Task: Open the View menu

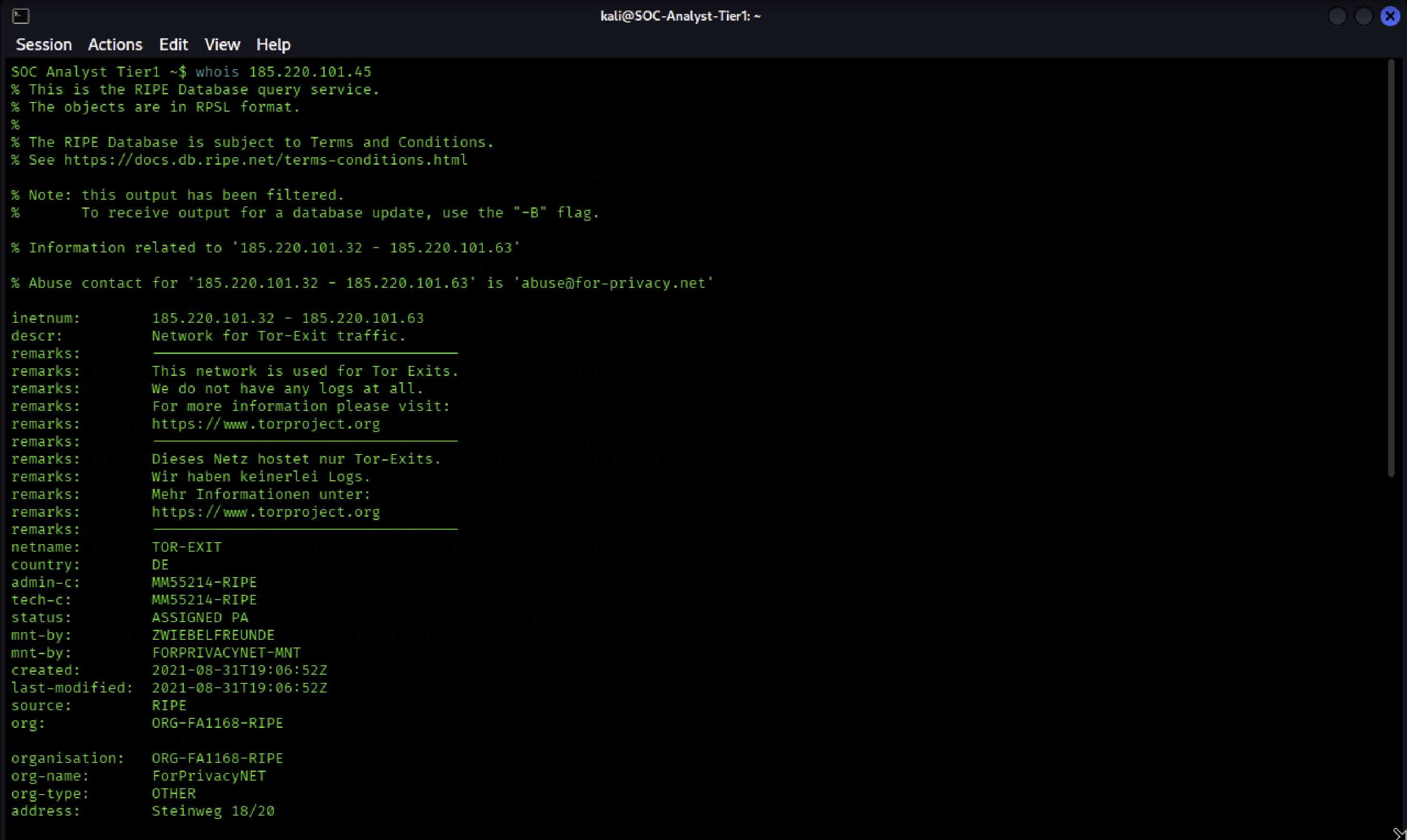Action: click(x=222, y=45)
